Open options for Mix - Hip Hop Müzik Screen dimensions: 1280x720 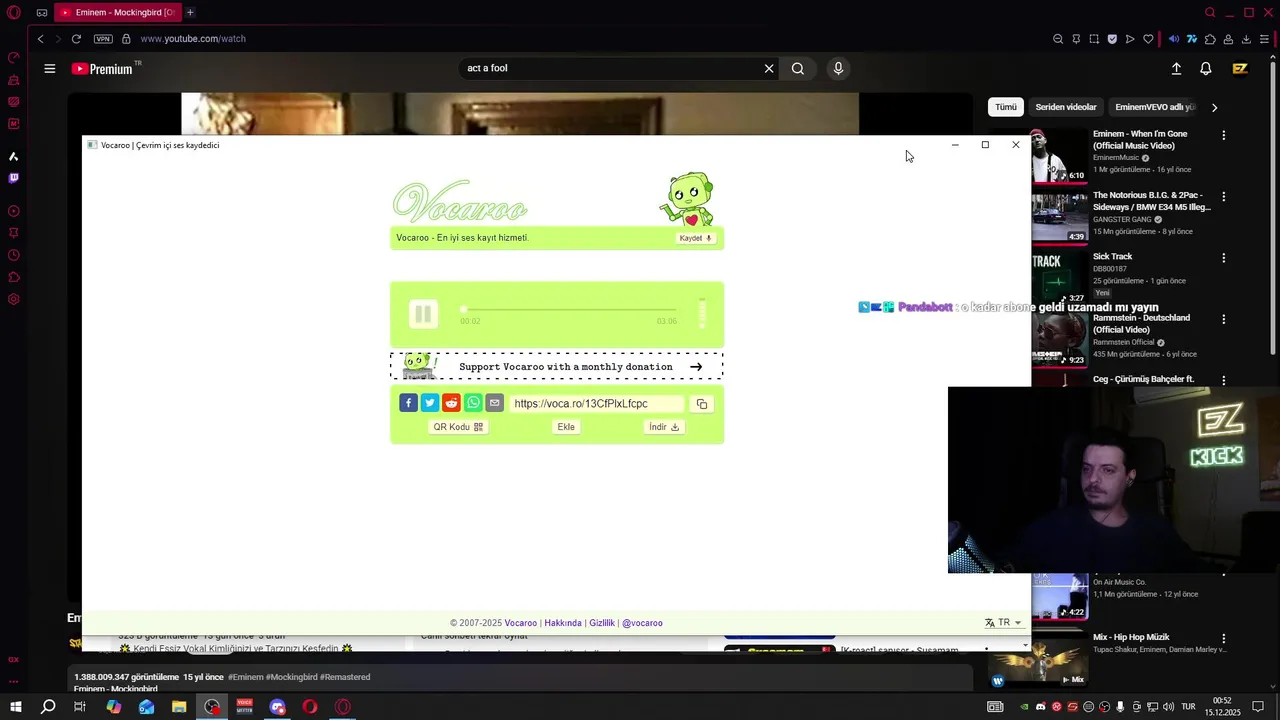click(x=1223, y=638)
